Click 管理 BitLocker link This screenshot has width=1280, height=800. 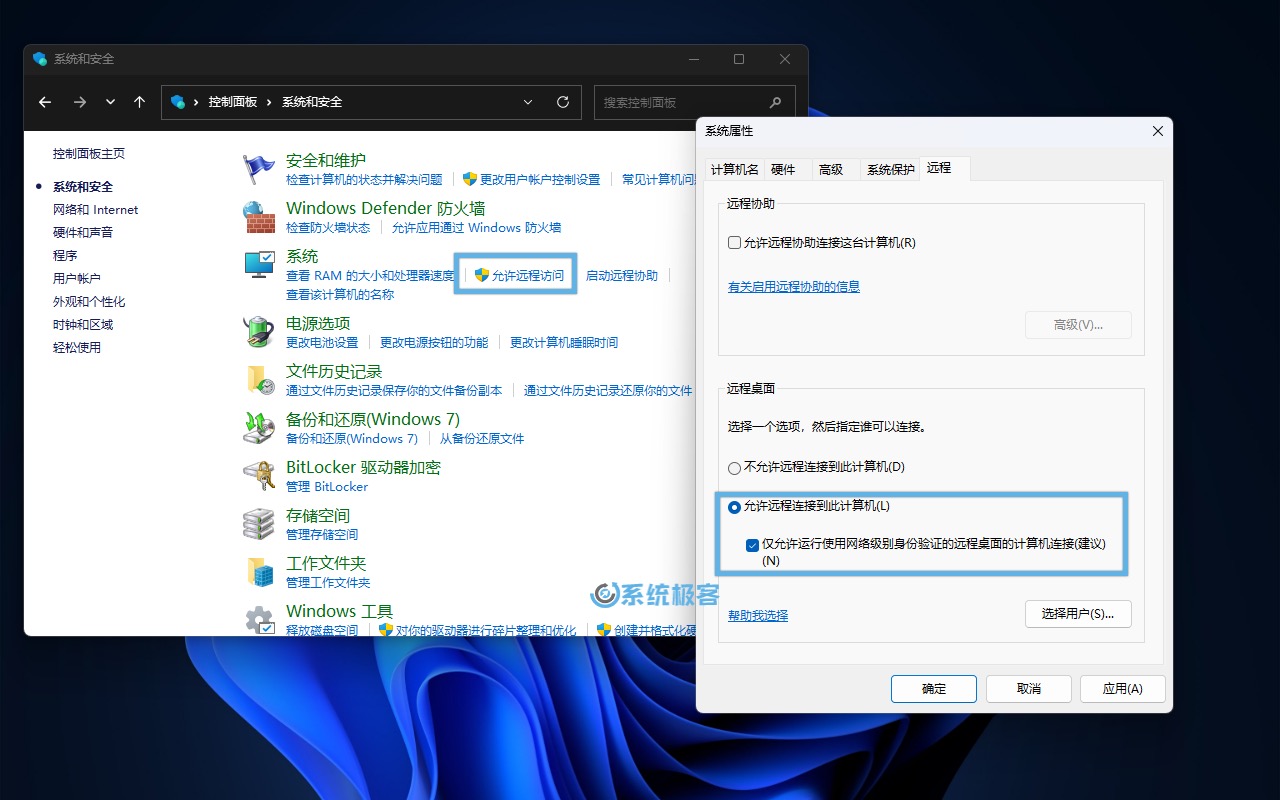327,486
